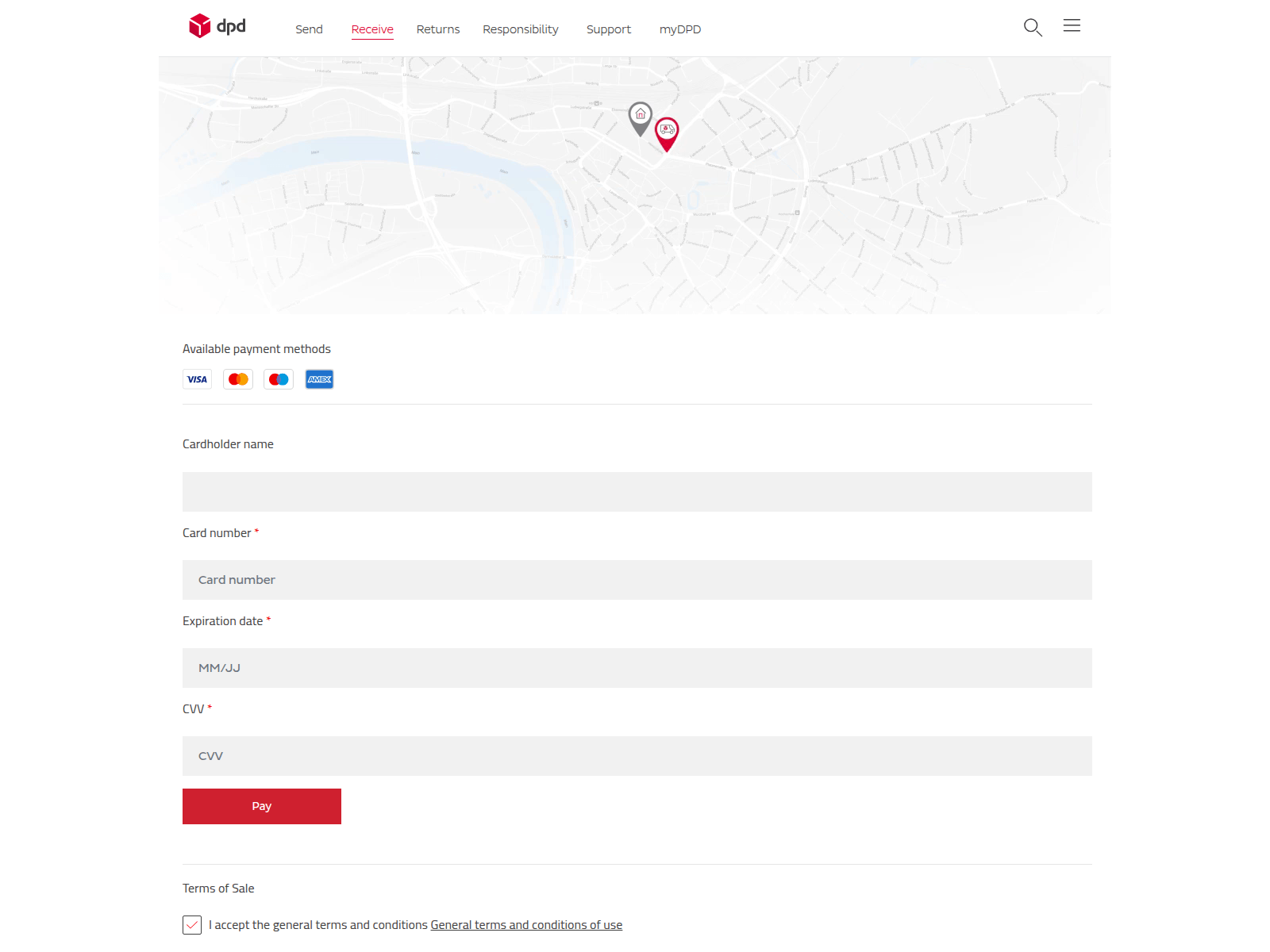Open the Receive menu

[372, 29]
